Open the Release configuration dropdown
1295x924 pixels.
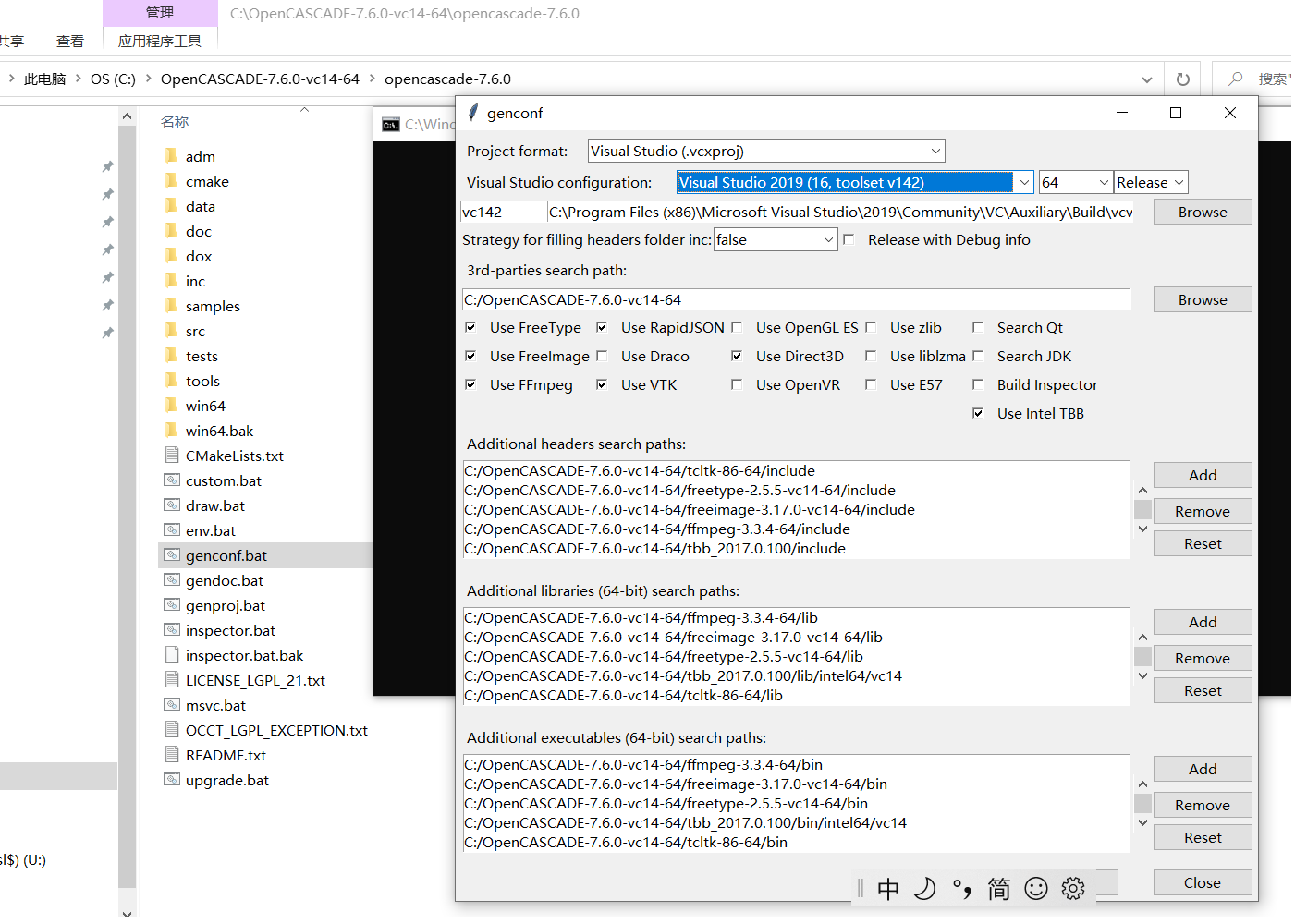(x=1150, y=181)
